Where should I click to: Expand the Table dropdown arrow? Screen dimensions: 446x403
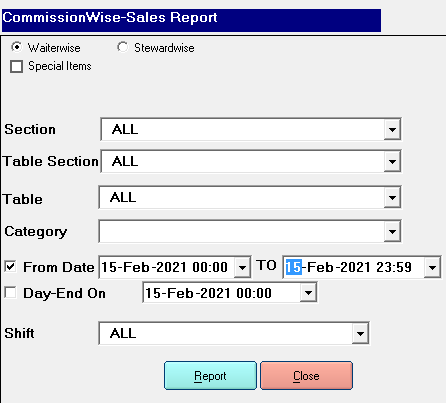click(392, 197)
